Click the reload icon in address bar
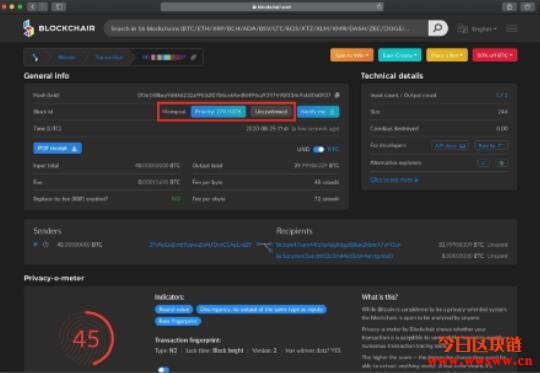 click(x=379, y=7)
